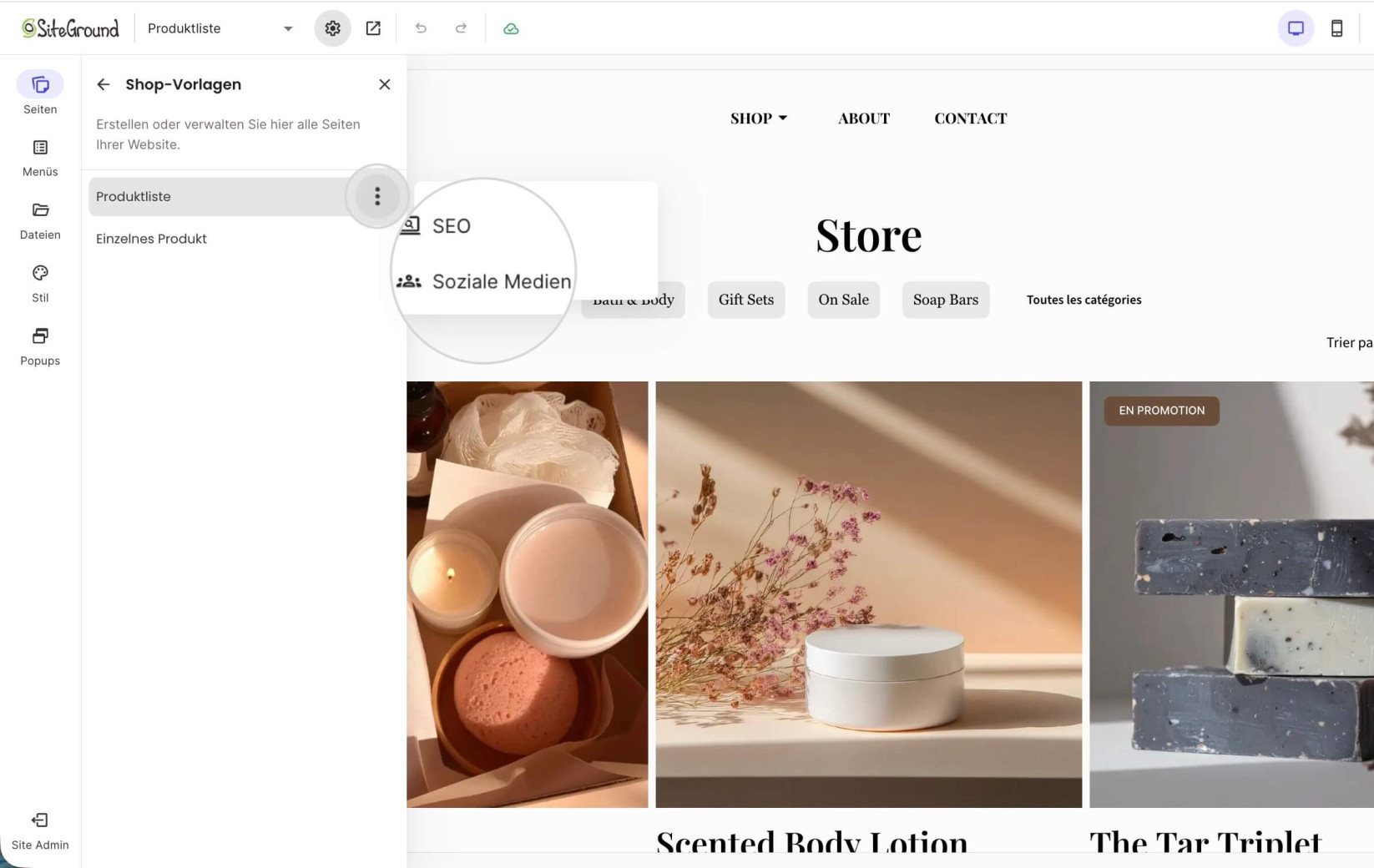1374x868 pixels.
Task: Open the Stil design settings
Action: 40,284
